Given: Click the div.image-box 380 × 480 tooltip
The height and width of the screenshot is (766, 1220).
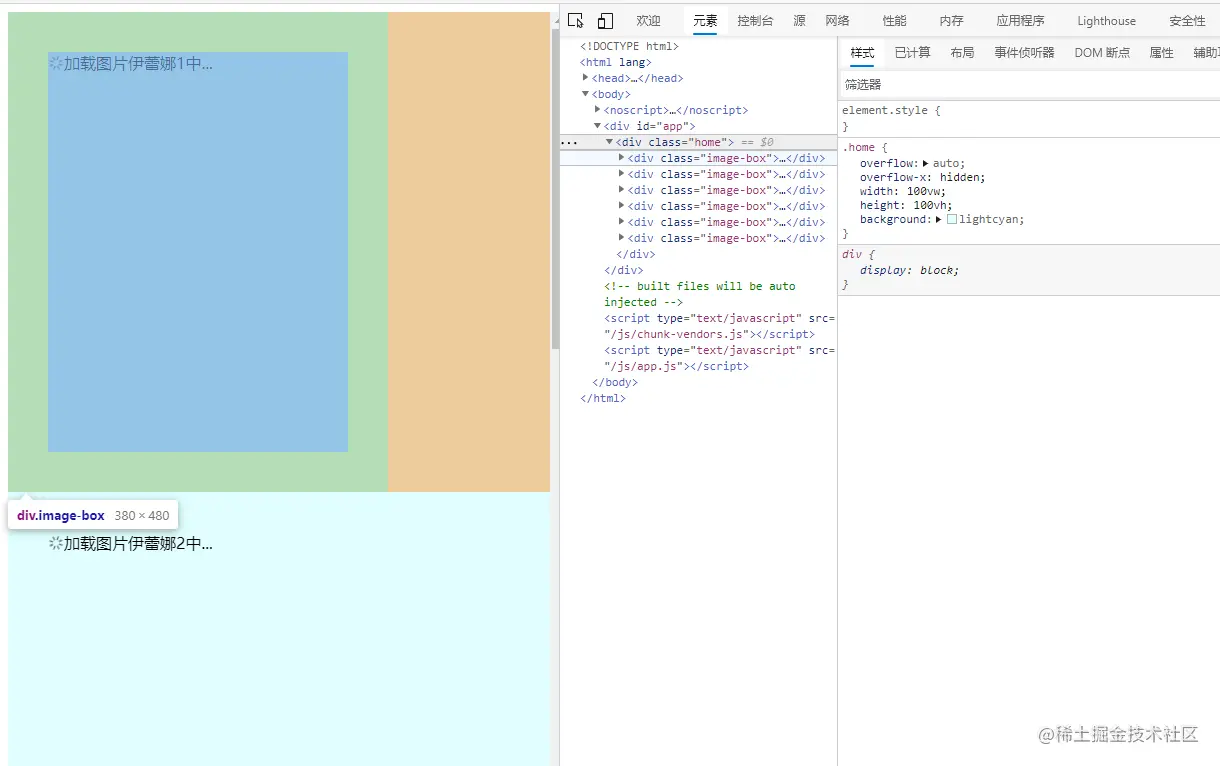Looking at the screenshot, I should coord(93,515).
